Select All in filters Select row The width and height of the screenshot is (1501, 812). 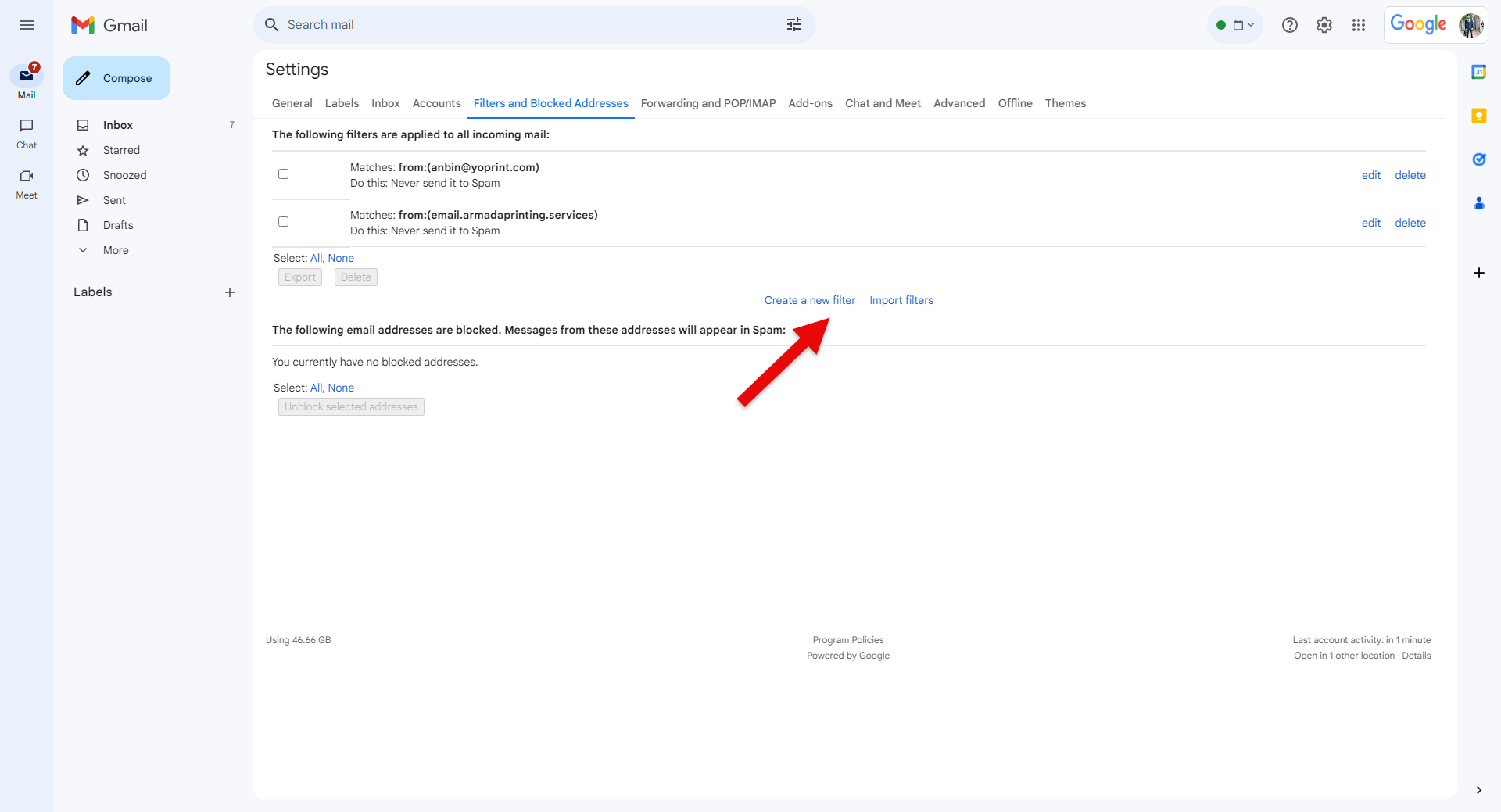(x=316, y=258)
